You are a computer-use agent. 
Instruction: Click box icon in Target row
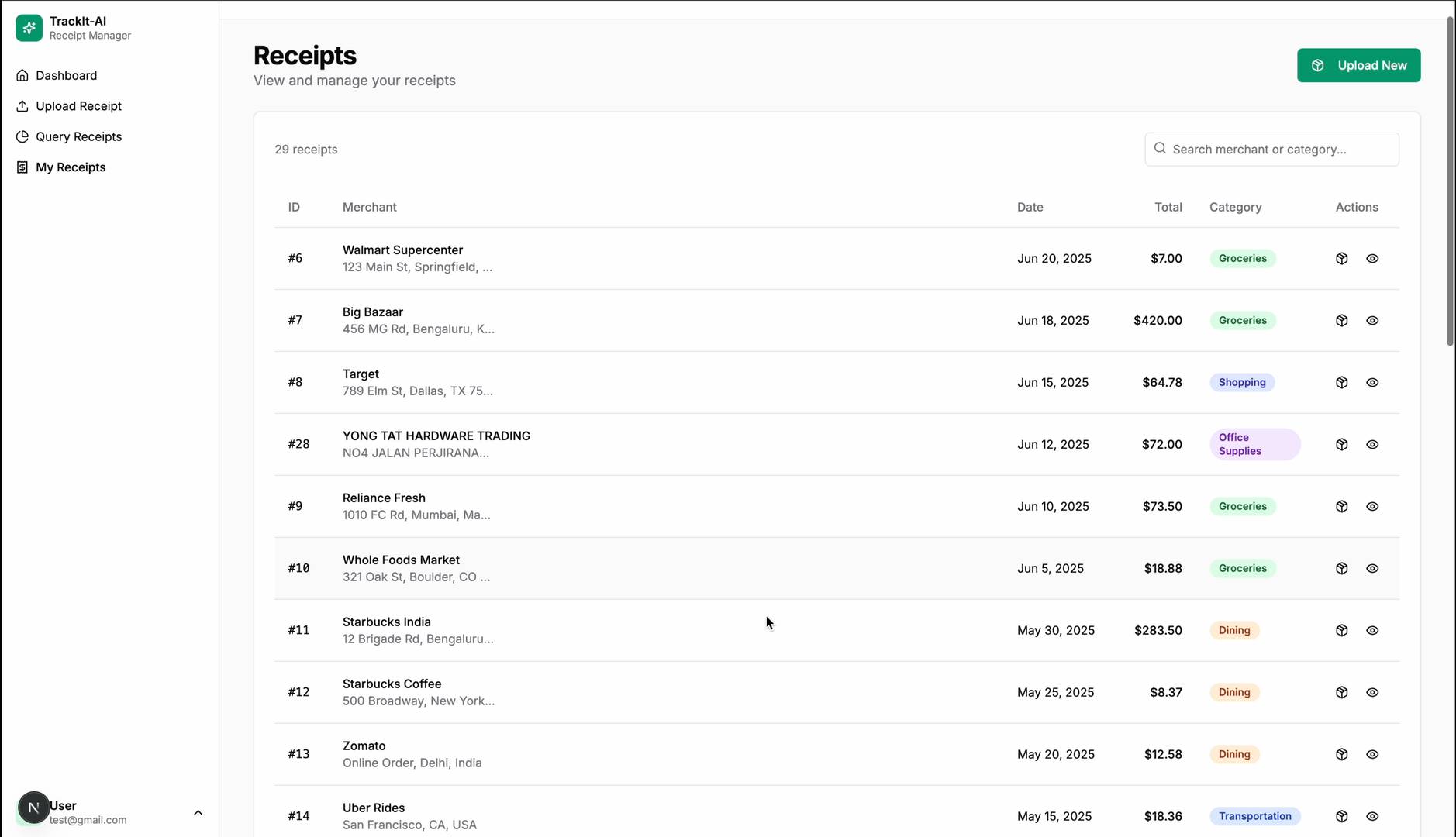click(x=1342, y=382)
